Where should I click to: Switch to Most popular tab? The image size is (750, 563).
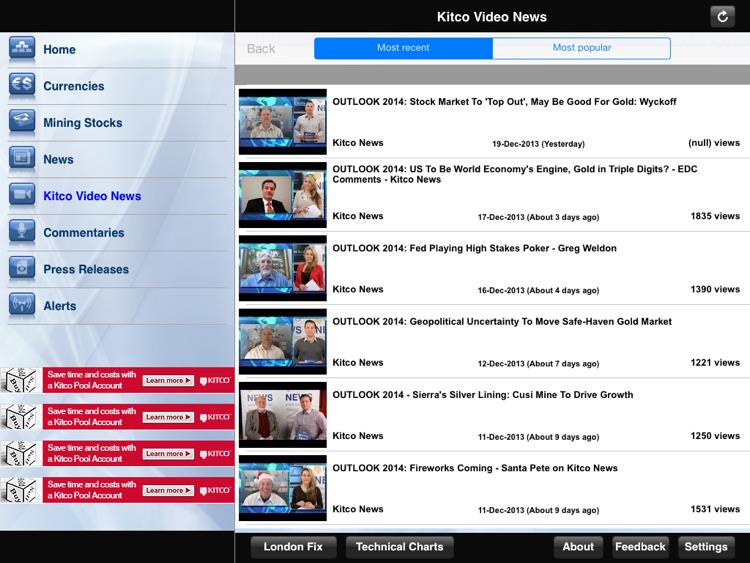click(582, 48)
